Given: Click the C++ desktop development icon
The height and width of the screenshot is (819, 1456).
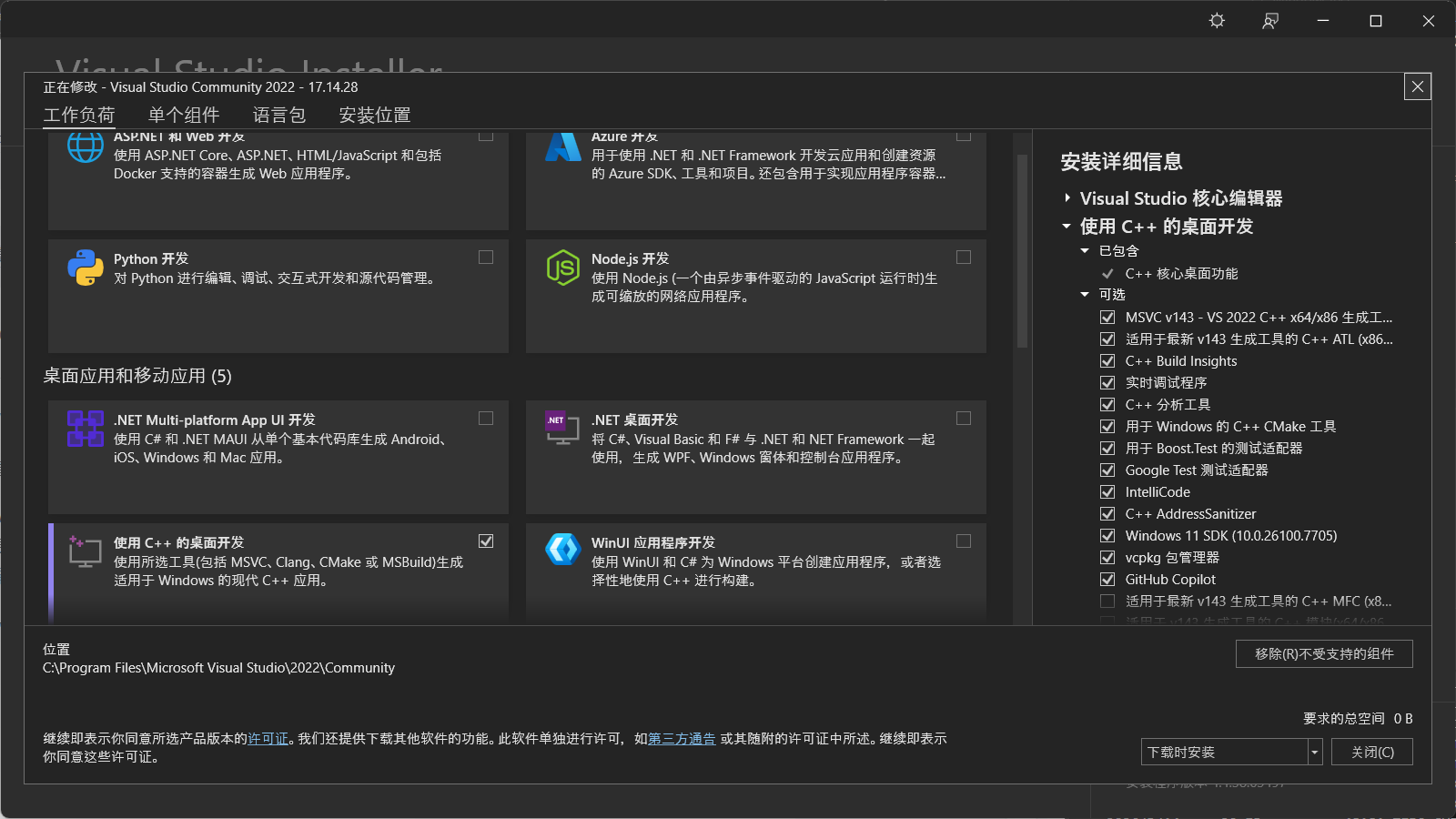Looking at the screenshot, I should tap(86, 551).
